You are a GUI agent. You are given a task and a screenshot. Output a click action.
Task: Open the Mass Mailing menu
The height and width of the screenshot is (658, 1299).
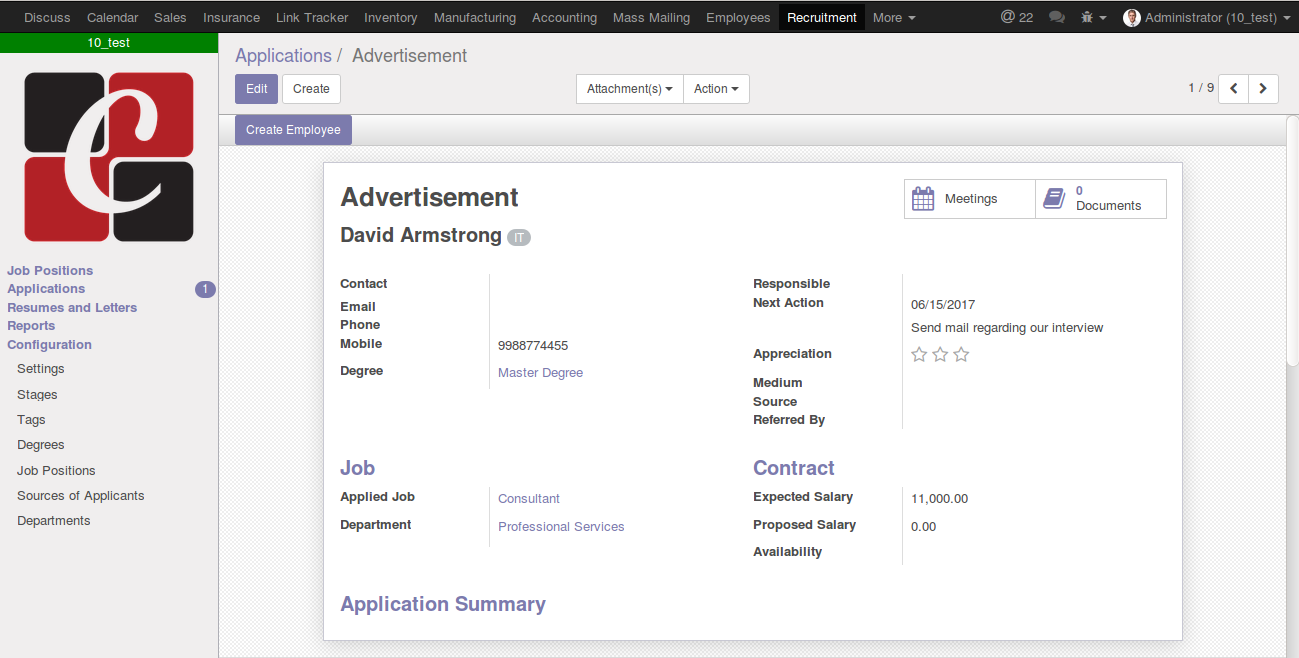651,18
